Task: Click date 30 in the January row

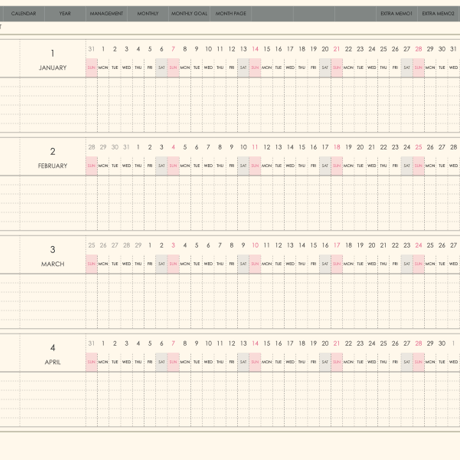Action: pos(442,49)
